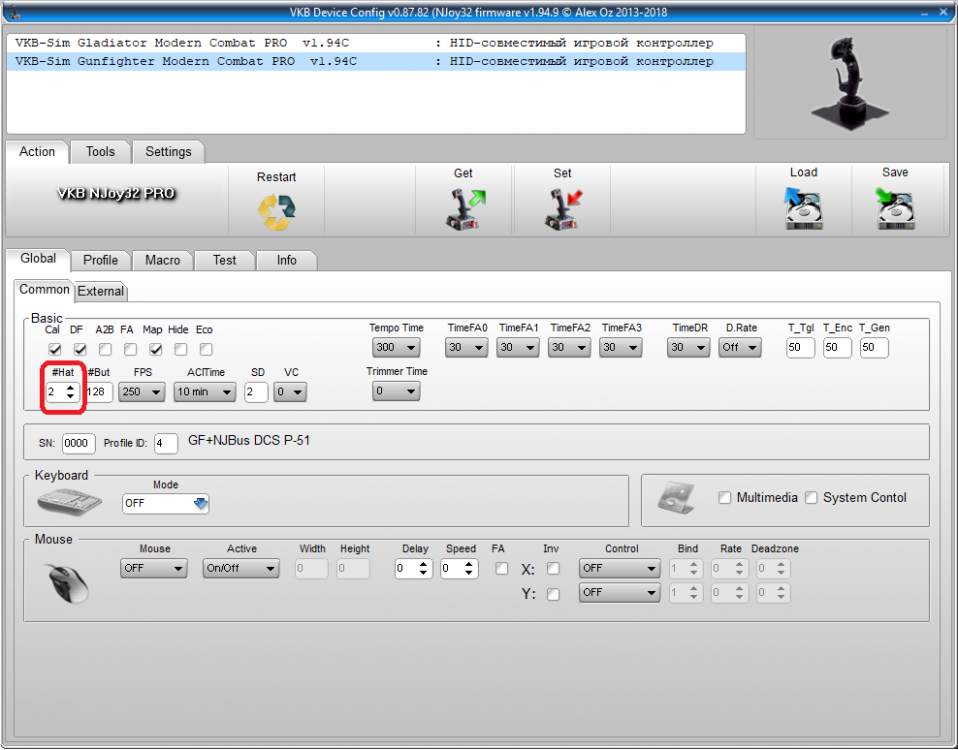Click the keyboard icon in Keyboard section

tap(69, 502)
